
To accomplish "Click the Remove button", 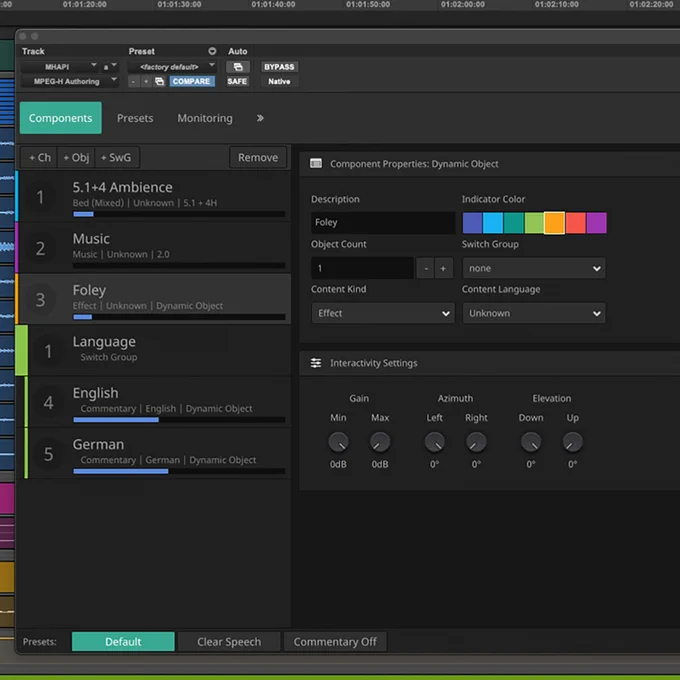I will 258,157.
